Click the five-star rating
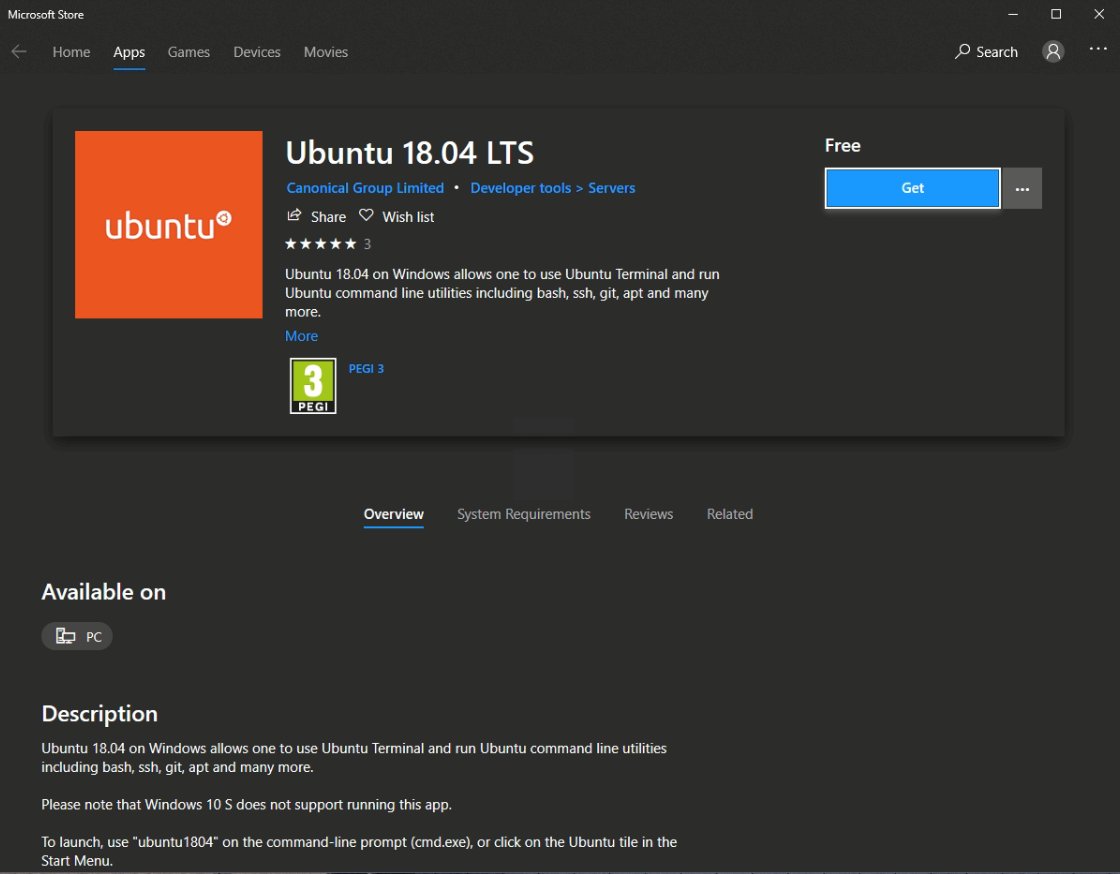The height and width of the screenshot is (874, 1120). pyautogui.click(x=321, y=244)
